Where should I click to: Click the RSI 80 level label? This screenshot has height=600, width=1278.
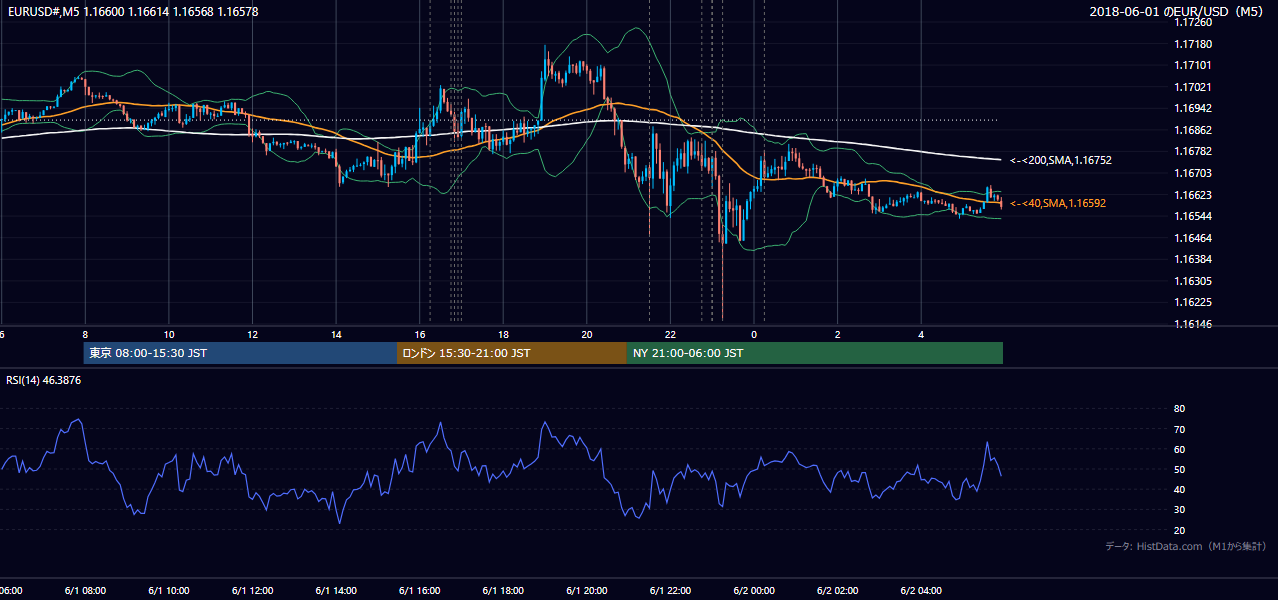click(1179, 409)
